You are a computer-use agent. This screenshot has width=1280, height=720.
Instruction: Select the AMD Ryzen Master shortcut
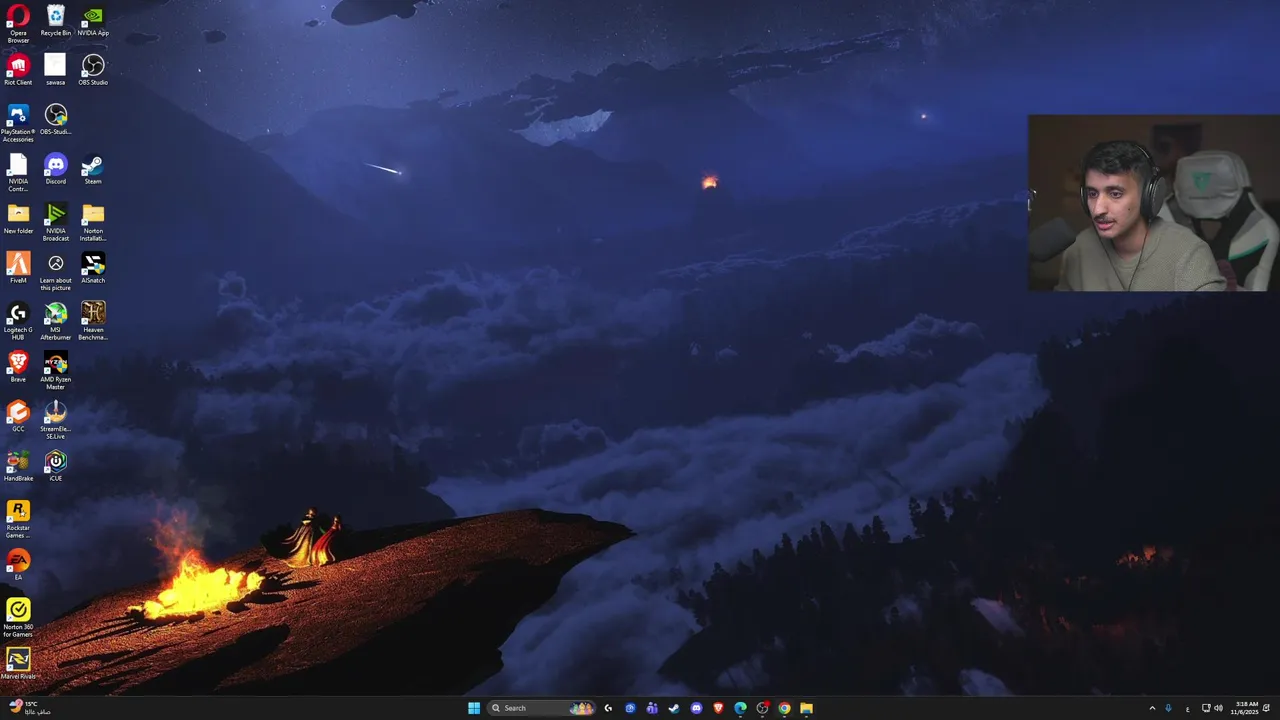pyautogui.click(x=55, y=371)
